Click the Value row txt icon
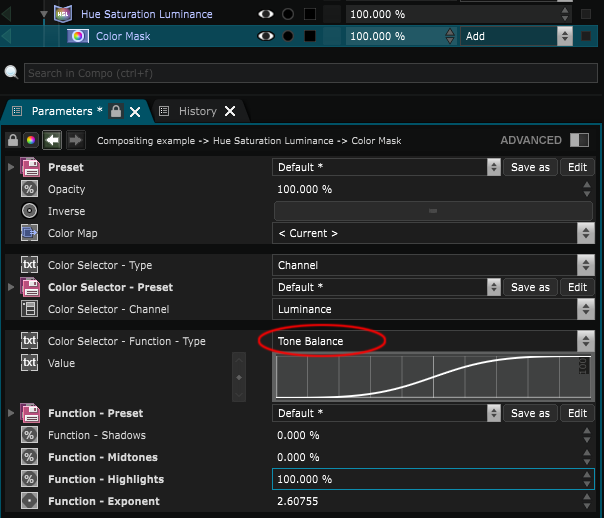604x518 pixels. tap(29, 363)
